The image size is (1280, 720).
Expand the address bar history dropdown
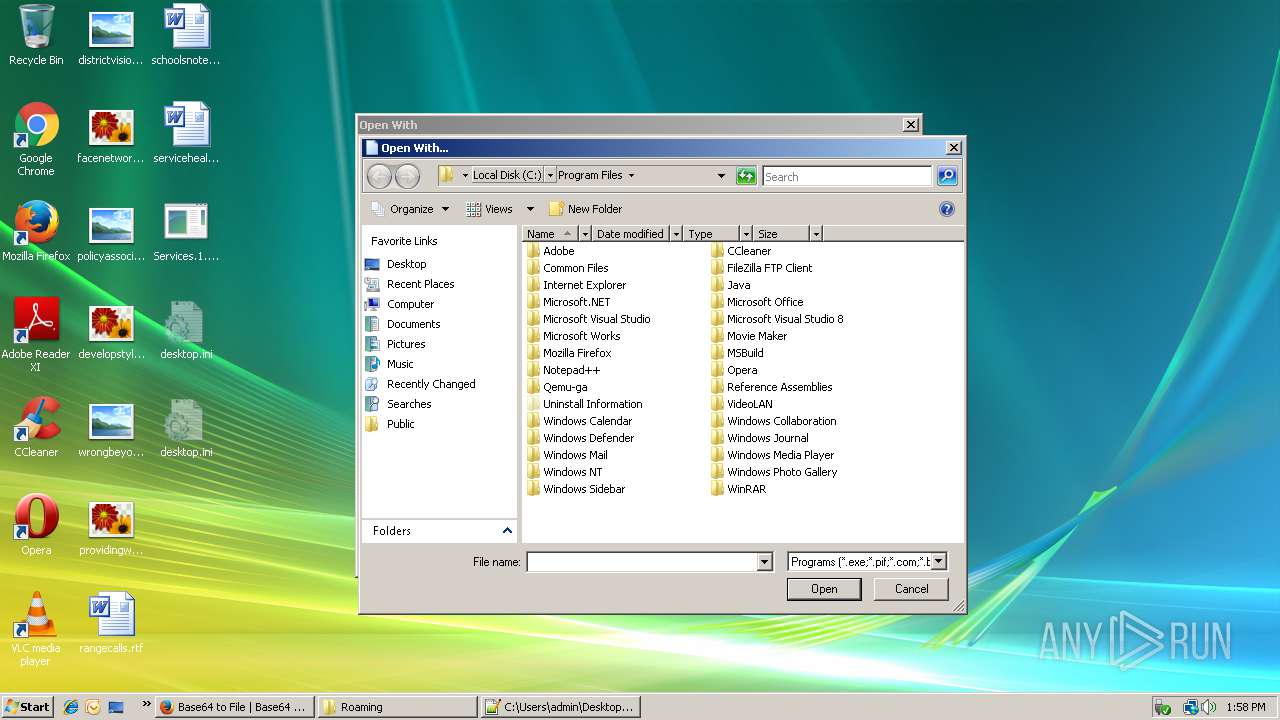(x=721, y=176)
